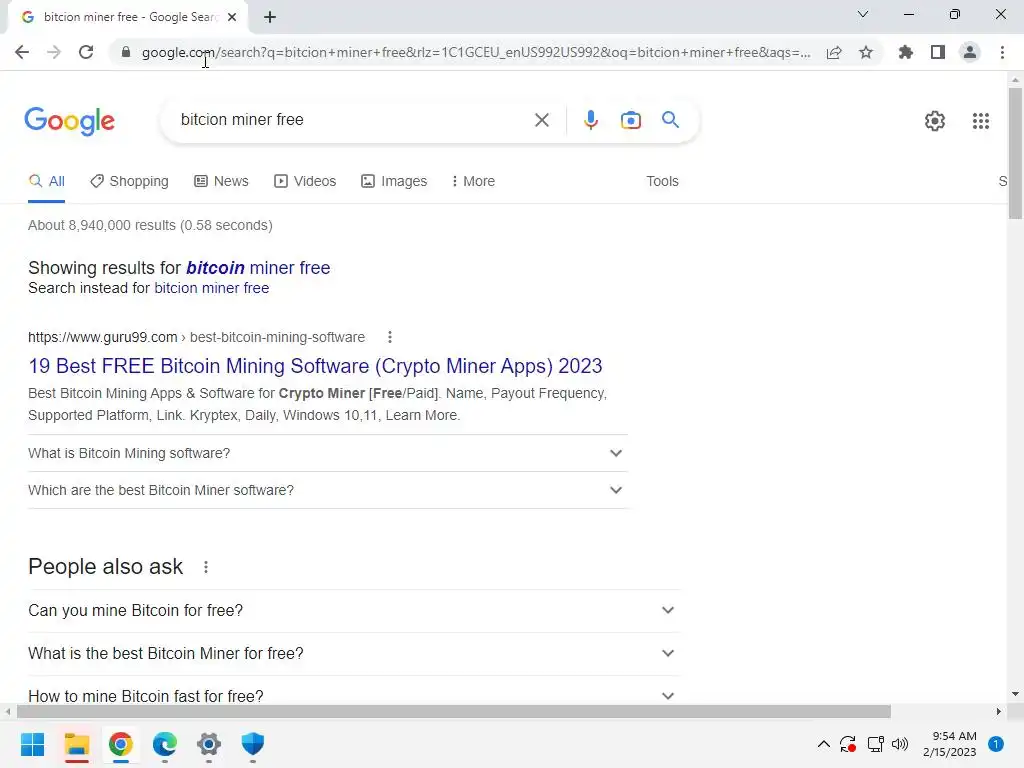The height and width of the screenshot is (768, 1024).
Task: Expand "Can you mine Bitcoin for free?"
Action: (x=354, y=611)
